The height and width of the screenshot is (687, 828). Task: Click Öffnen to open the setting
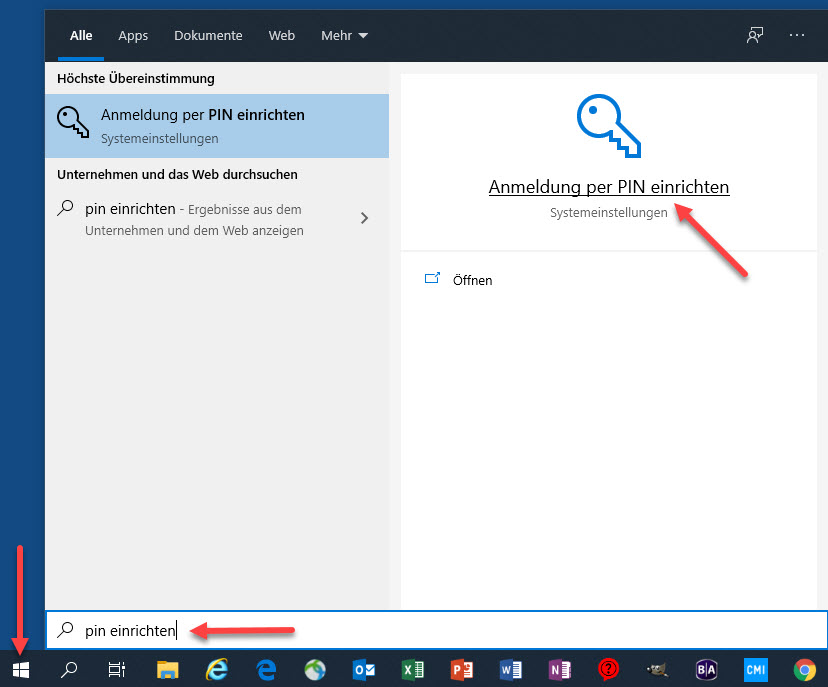pos(473,280)
